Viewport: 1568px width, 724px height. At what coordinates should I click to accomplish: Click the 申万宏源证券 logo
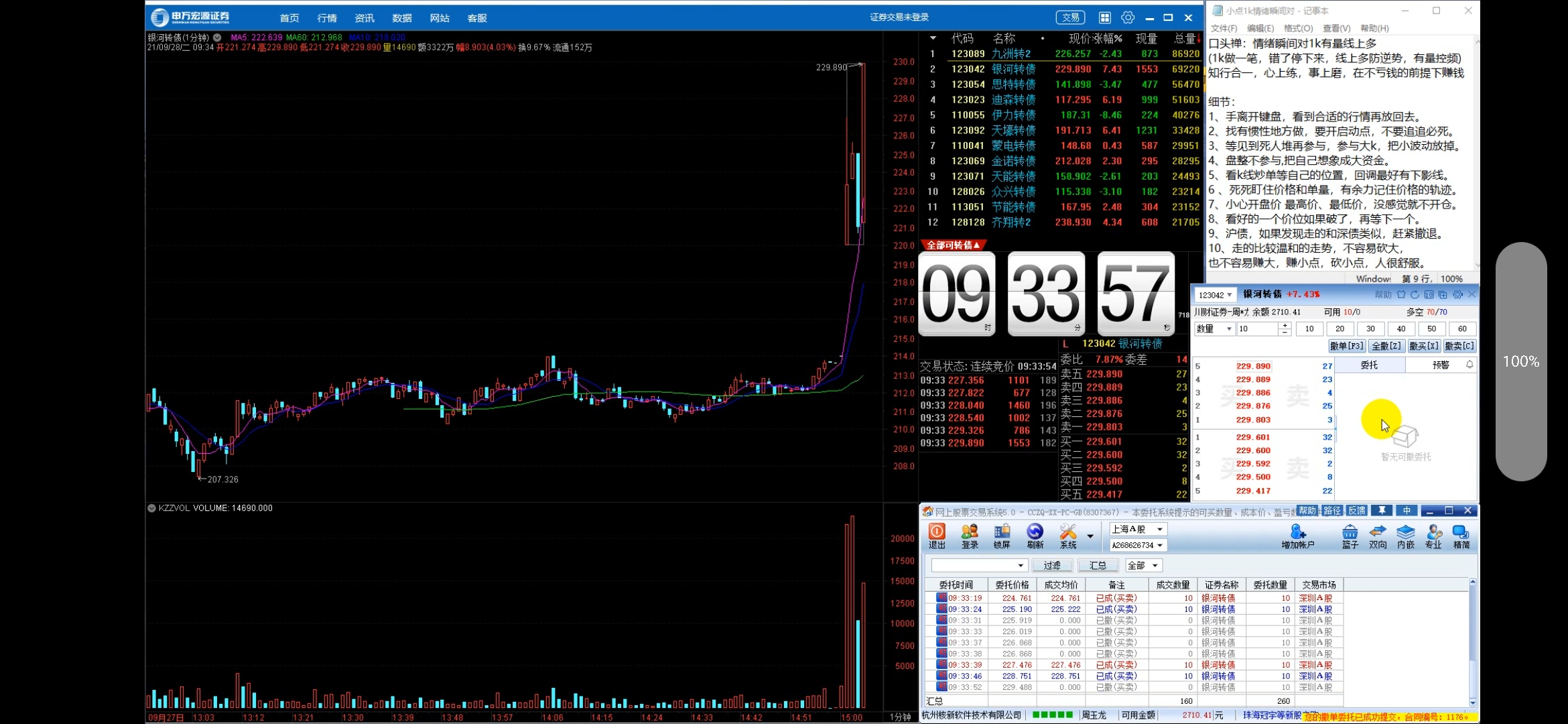click(x=190, y=17)
